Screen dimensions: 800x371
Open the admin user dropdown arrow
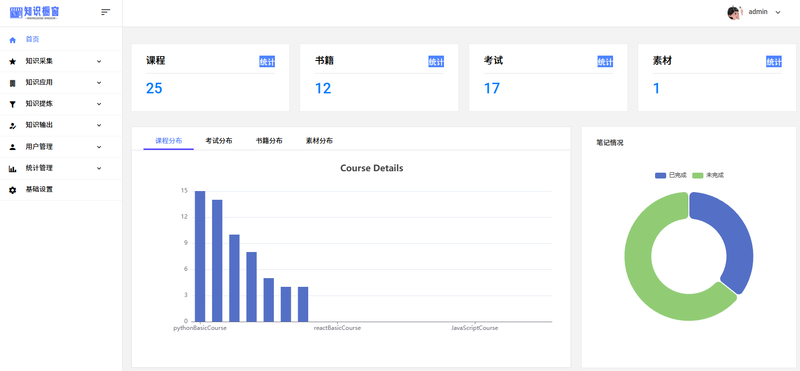coord(778,12)
